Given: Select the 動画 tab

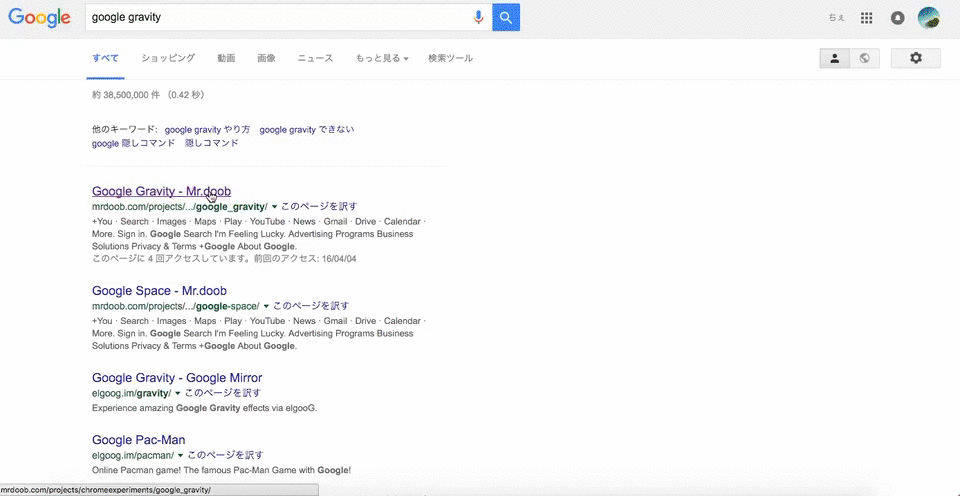Looking at the screenshot, I should pyautogui.click(x=226, y=58).
